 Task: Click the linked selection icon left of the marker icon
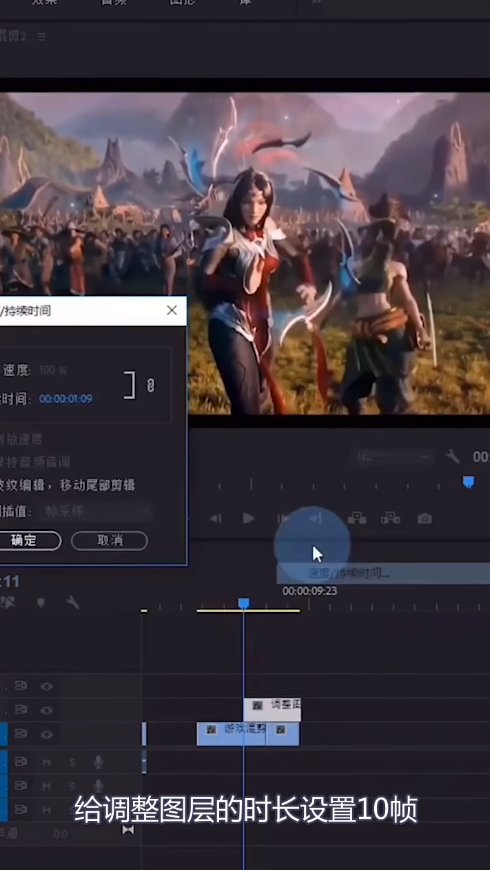[8, 602]
